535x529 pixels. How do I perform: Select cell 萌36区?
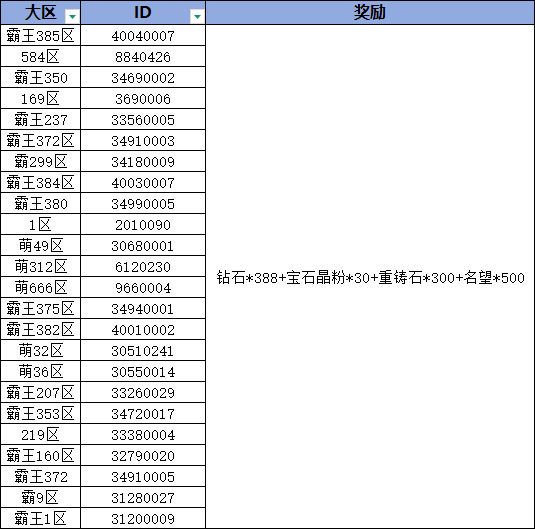(x=41, y=371)
